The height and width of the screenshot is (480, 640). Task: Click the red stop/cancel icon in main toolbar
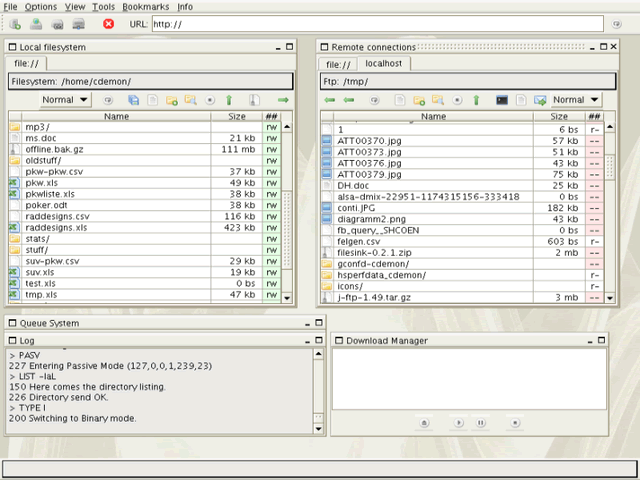pyautogui.click(x=108, y=24)
